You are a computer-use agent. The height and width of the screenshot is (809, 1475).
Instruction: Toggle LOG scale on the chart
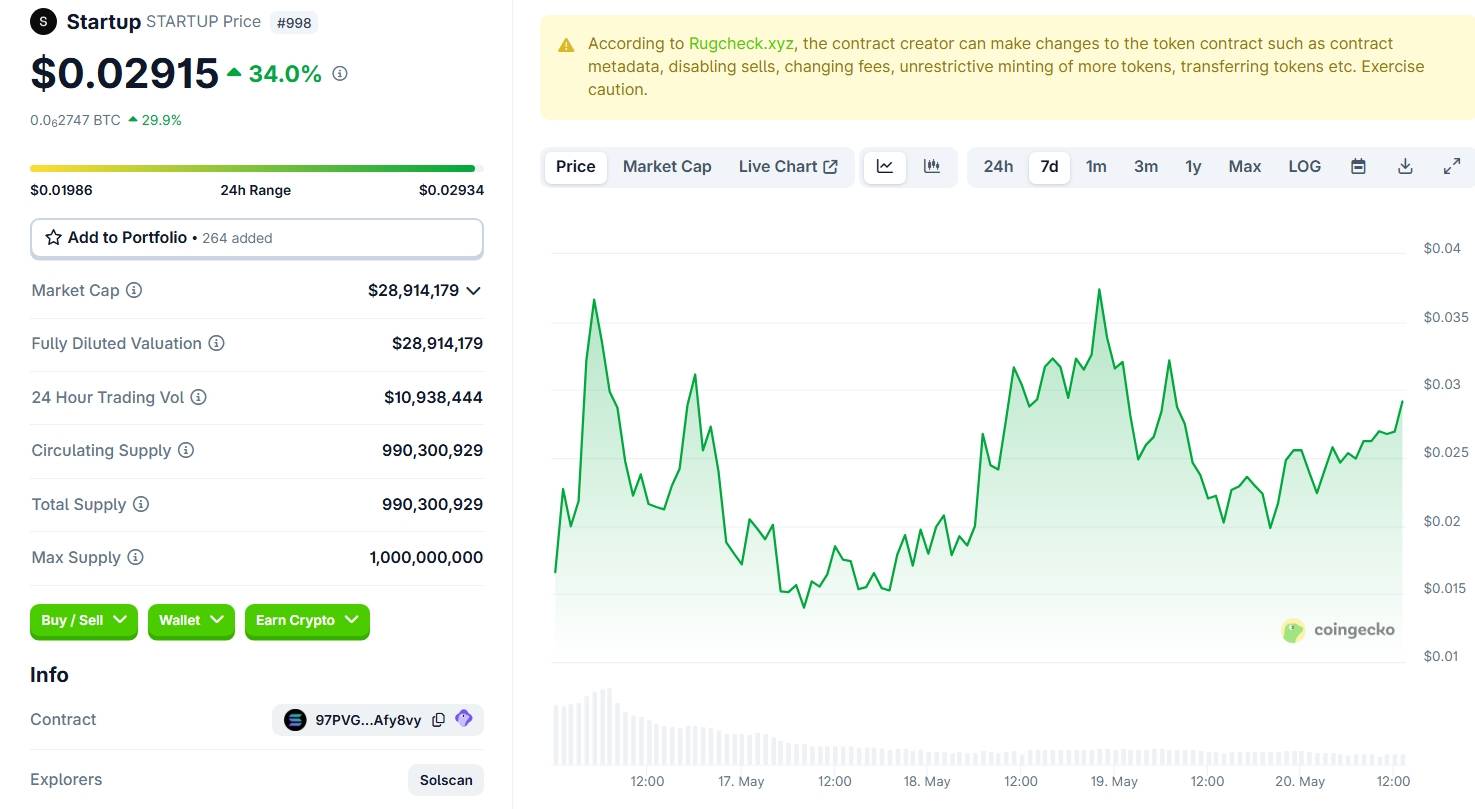tap(1304, 167)
